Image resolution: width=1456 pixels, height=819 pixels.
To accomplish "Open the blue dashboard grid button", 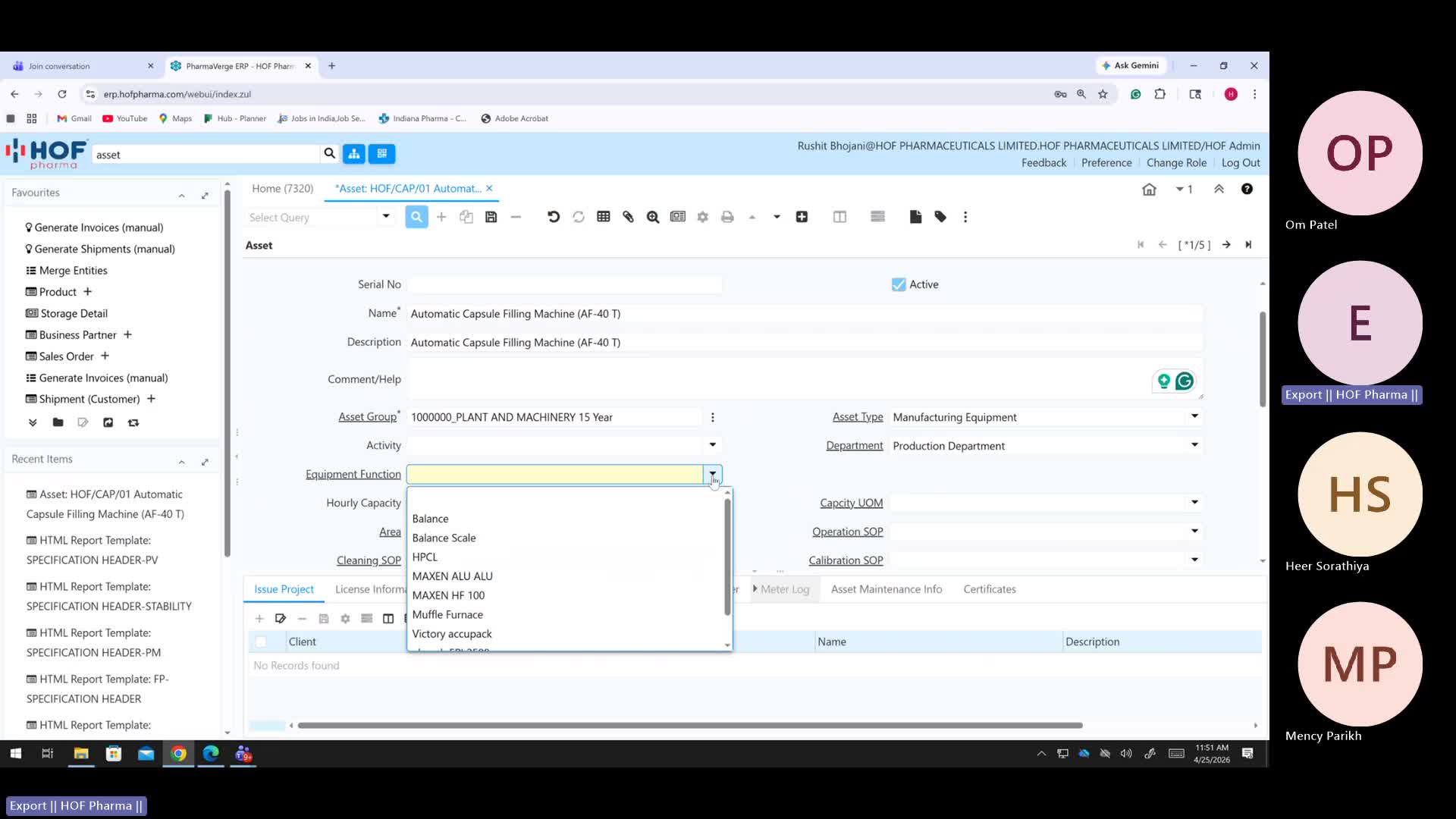I will tap(382, 154).
